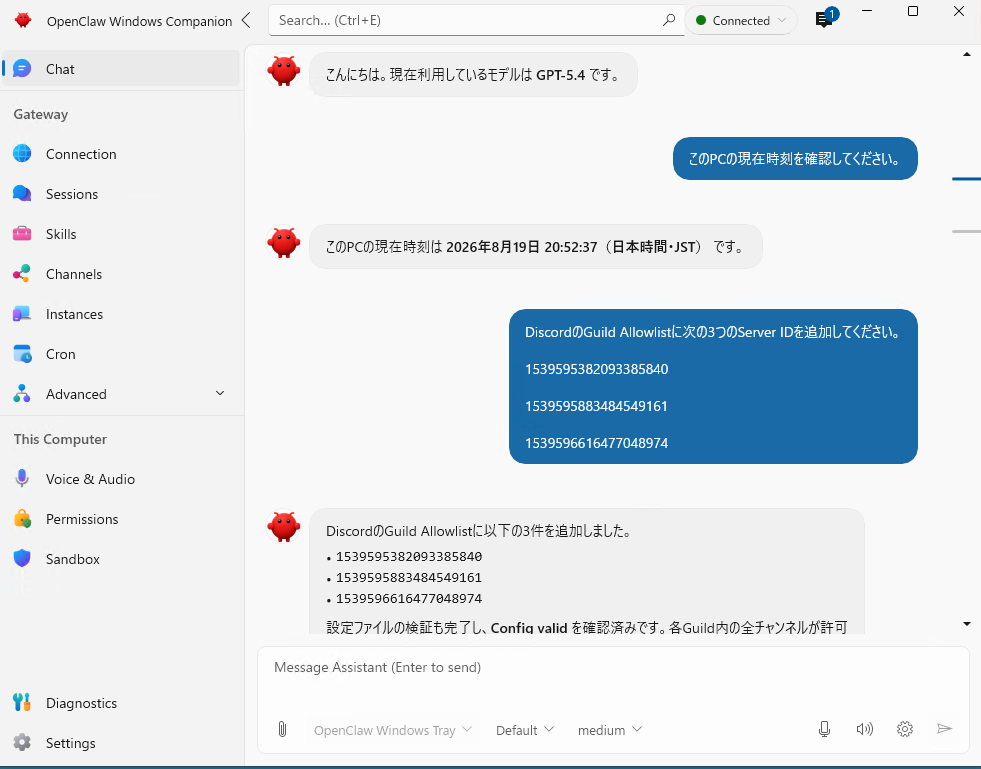Click the chat scrollbar down arrow
Screen dimensions: 981x769
click(967, 624)
